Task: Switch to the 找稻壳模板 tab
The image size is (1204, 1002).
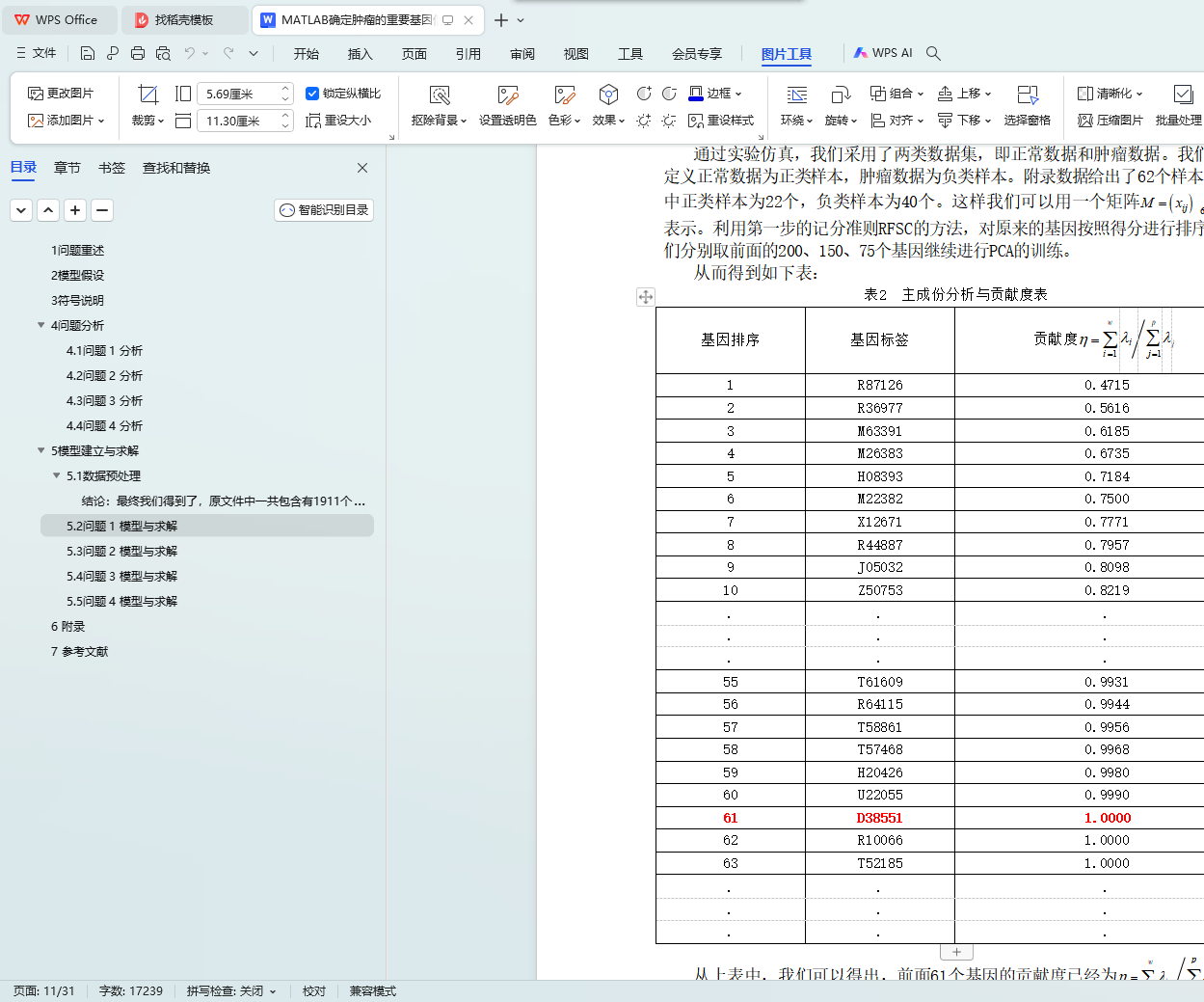Action: click(x=184, y=19)
